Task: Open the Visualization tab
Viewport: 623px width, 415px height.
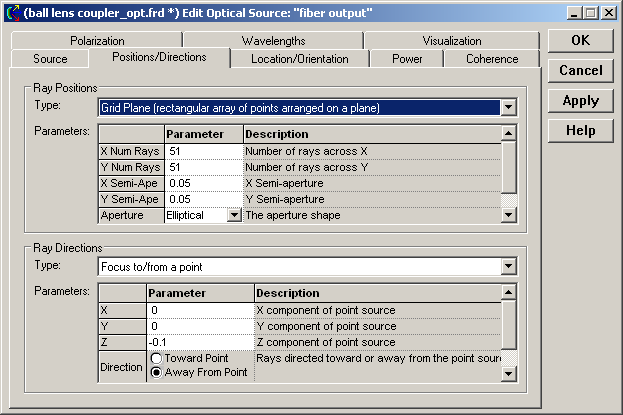Action: [x=451, y=41]
